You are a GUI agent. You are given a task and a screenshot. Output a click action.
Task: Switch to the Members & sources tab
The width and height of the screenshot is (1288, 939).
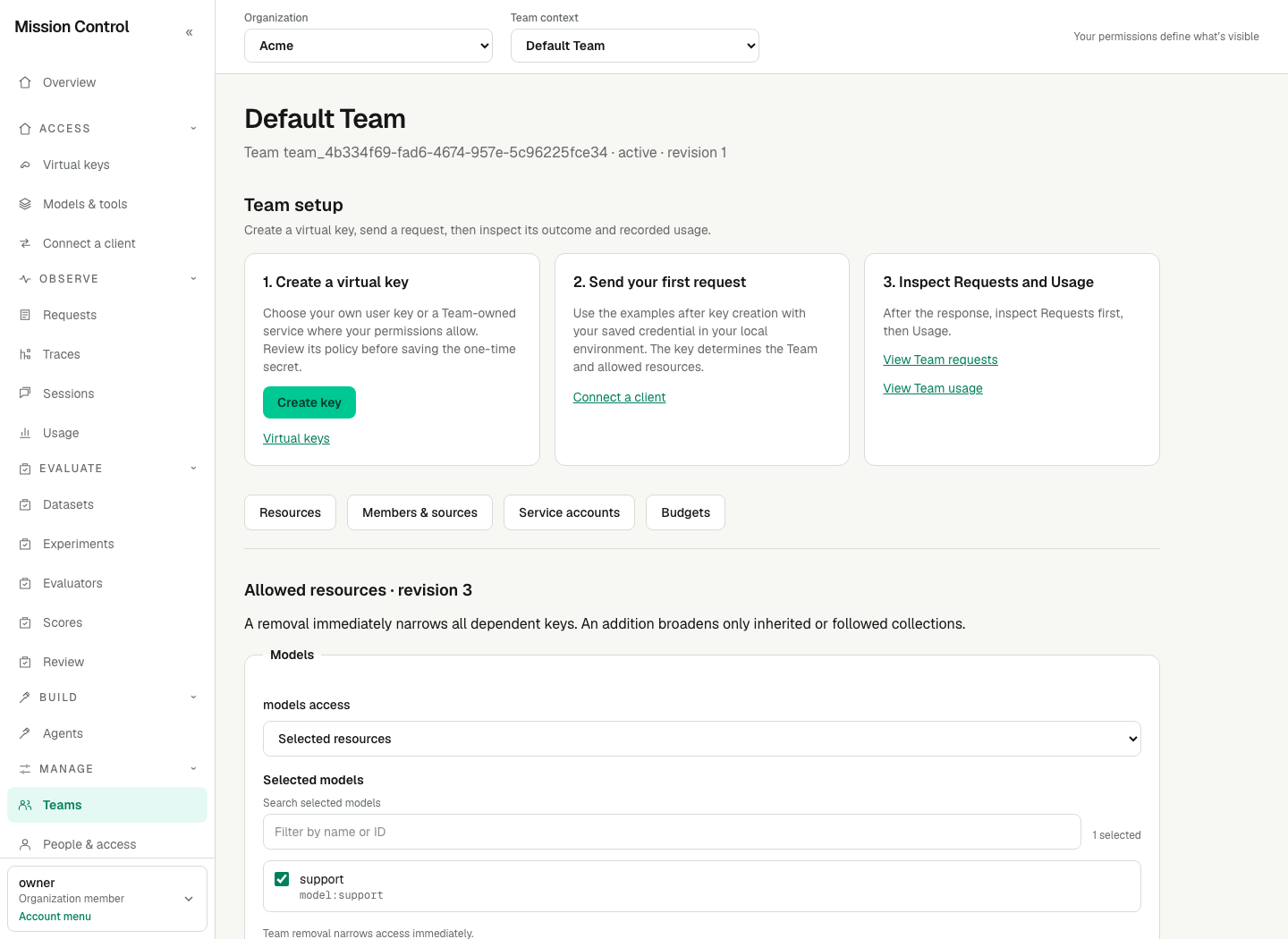[419, 512]
